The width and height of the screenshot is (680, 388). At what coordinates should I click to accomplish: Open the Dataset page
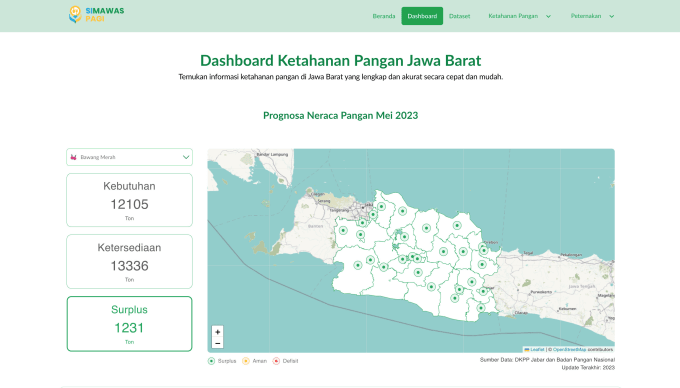point(459,16)
